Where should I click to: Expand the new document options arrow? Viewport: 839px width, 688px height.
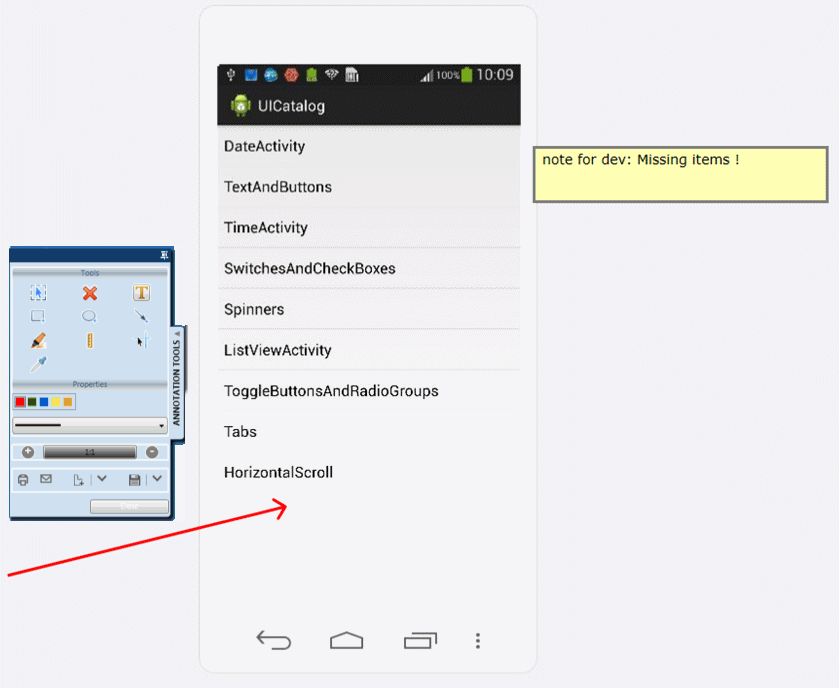[x=101, y=479]
